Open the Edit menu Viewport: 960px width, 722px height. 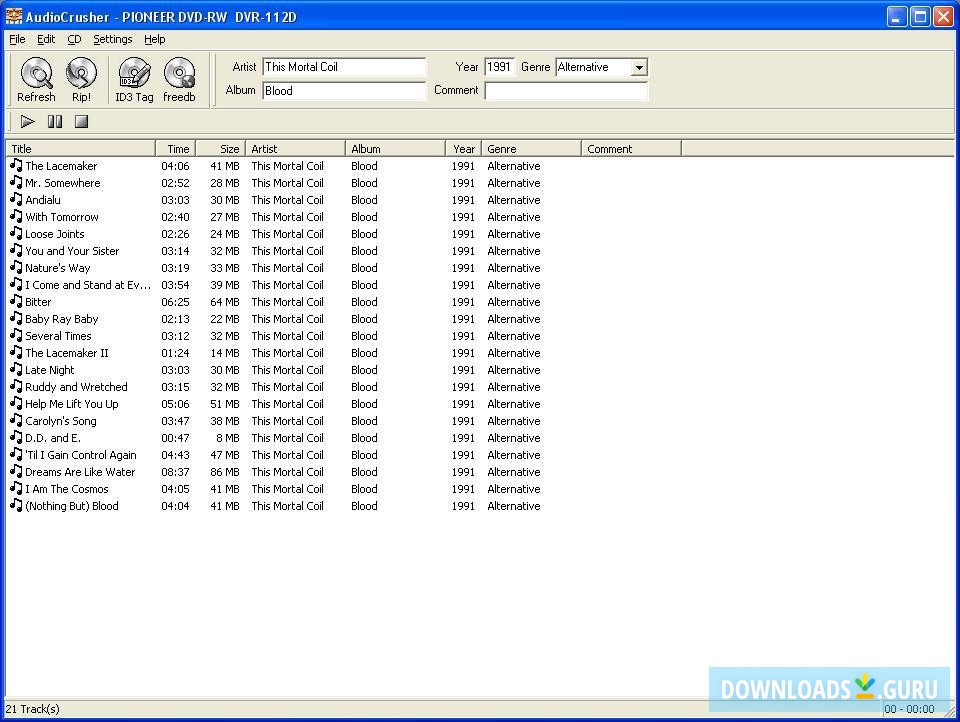[46, 39]
